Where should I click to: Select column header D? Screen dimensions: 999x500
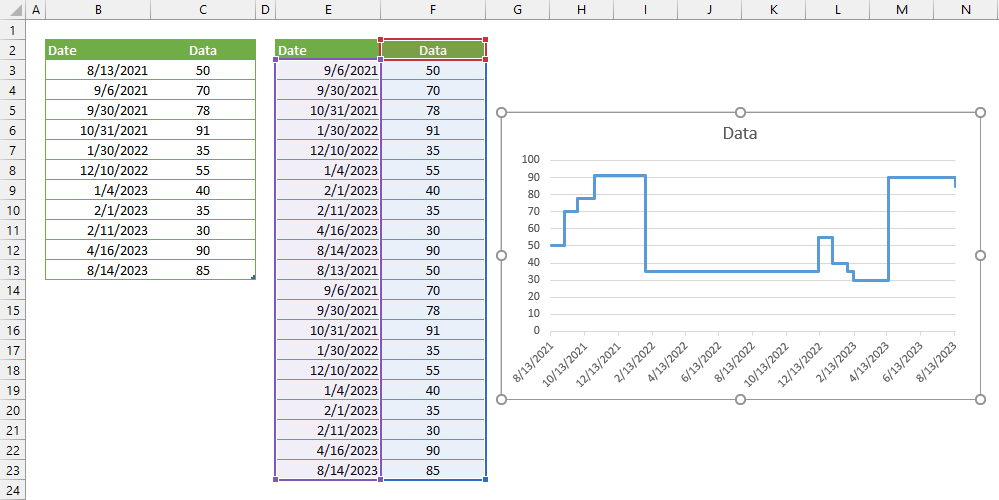tap(265, 10)
